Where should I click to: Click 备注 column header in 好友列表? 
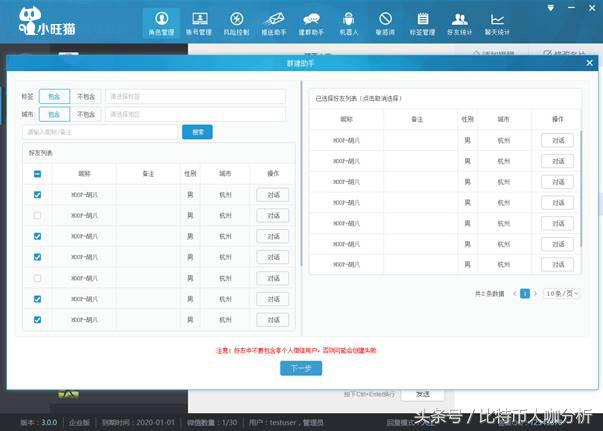click(148, 174)
